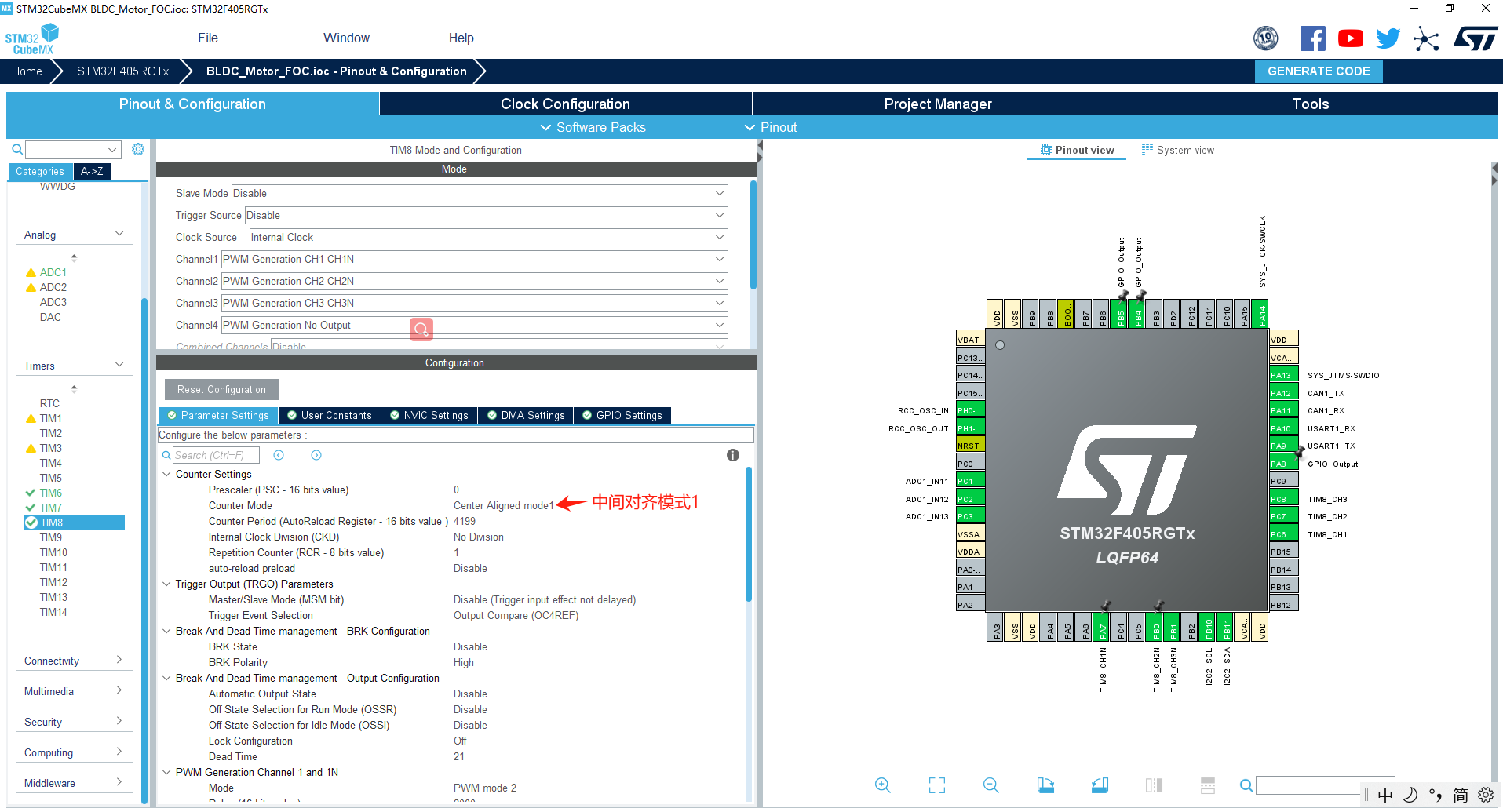Image resolution: width=1503 pixels, height=812 pixels.
Task: Select TIM8 in the timers list
Action: [x=75, y=523]
